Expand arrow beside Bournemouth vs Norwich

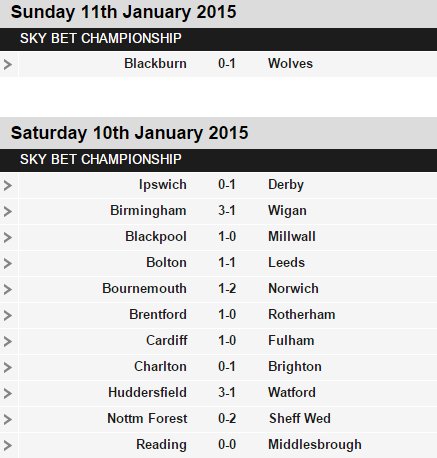pyautogui.click(x=8, y=289)
